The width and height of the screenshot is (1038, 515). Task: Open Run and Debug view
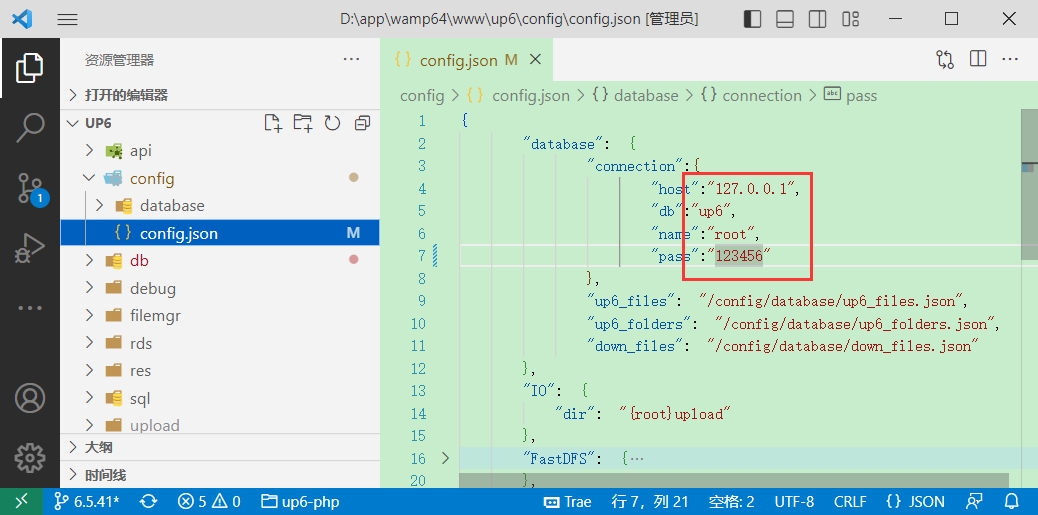30,248
